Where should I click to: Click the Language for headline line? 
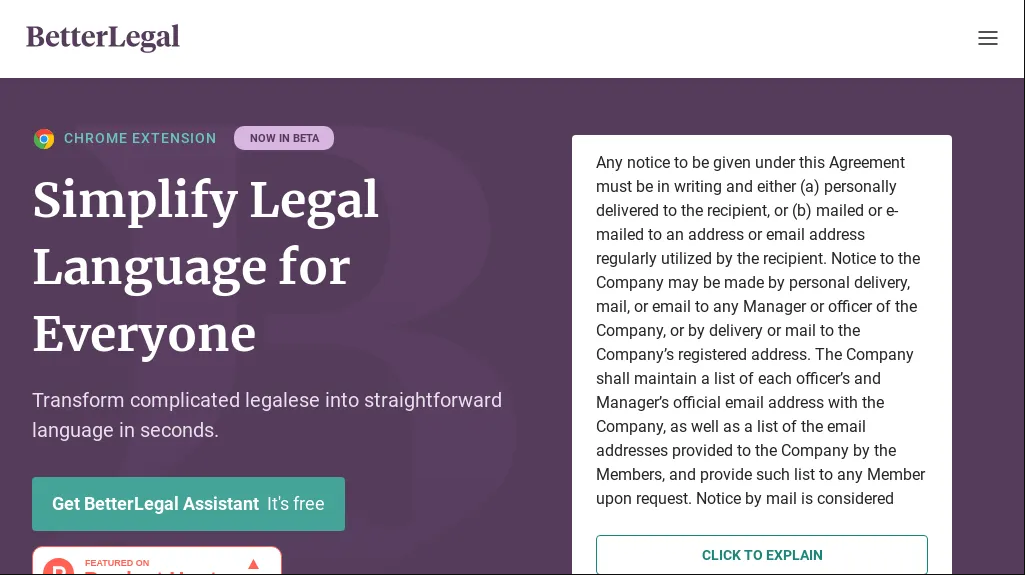click(191, 268)
